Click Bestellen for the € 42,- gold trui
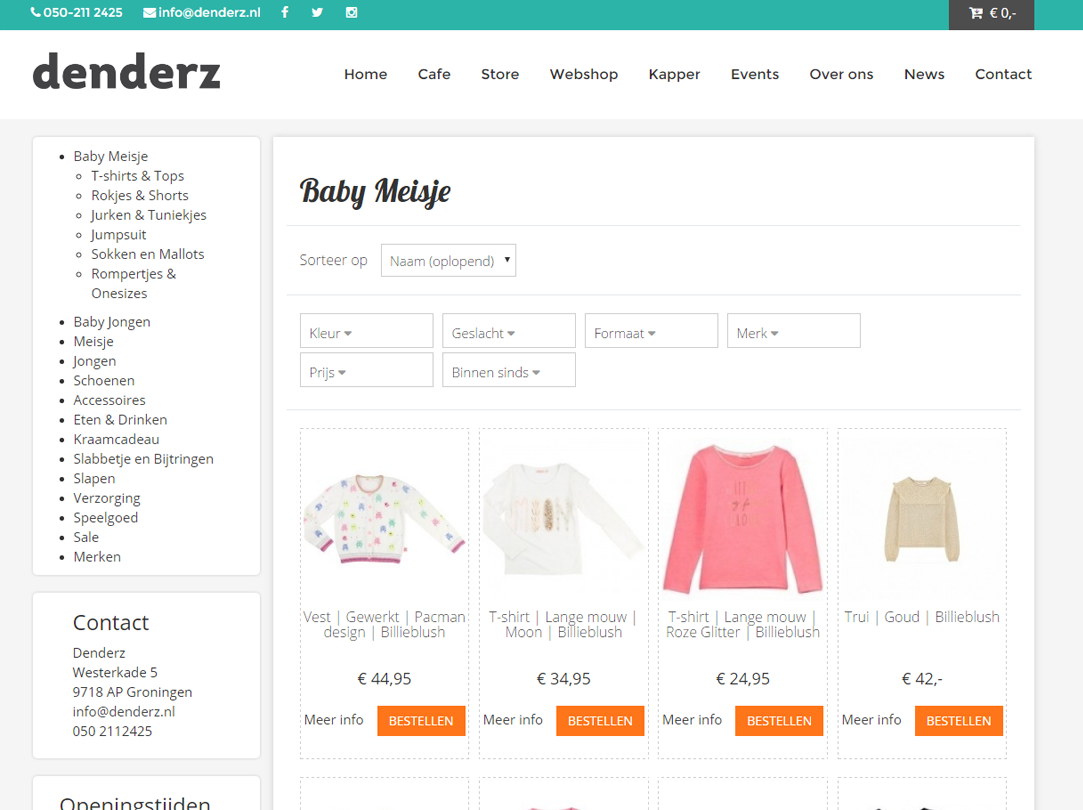The image size is (1083, 810). (959, 720)
